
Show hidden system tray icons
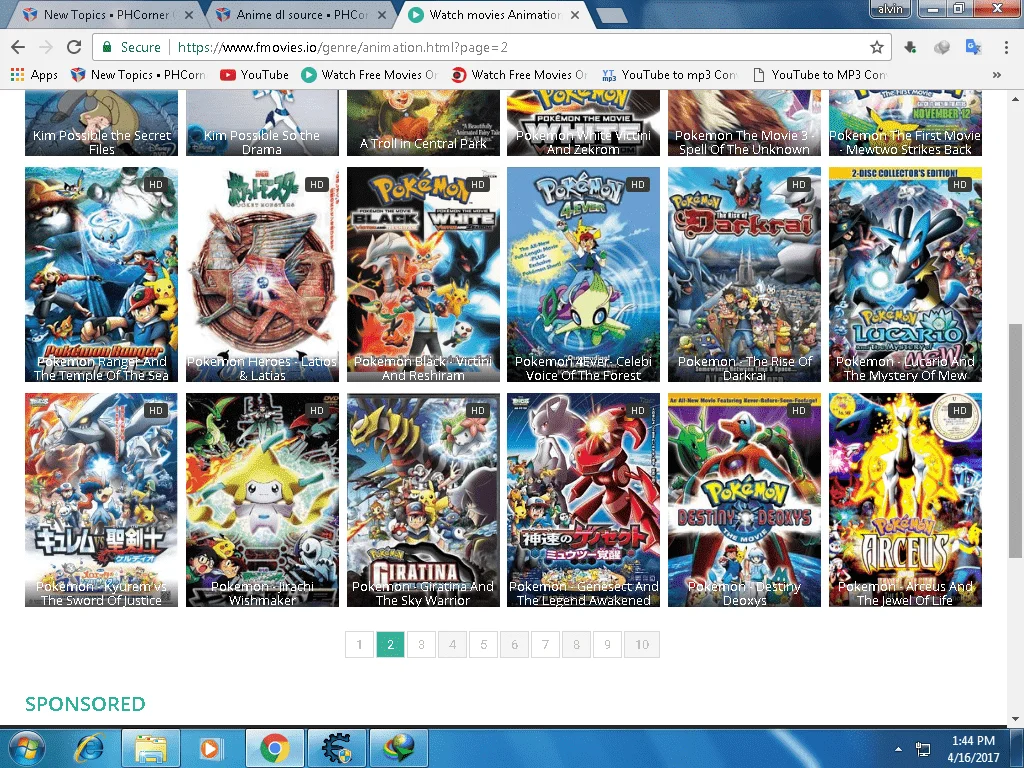(x=899, y=749)
